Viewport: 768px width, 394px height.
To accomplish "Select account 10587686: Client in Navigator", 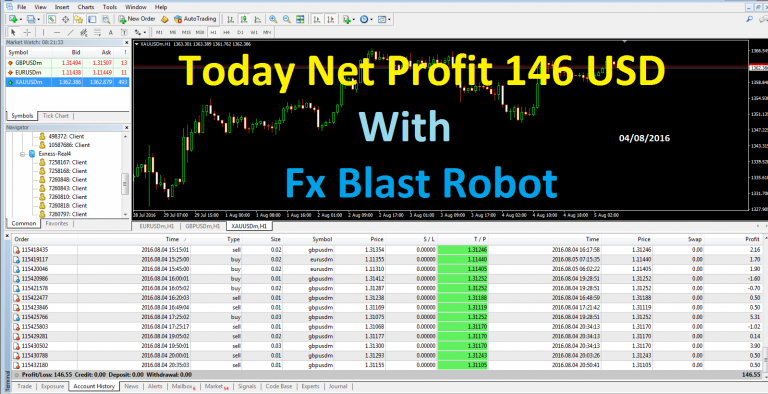I will click(x=65, y=145).
